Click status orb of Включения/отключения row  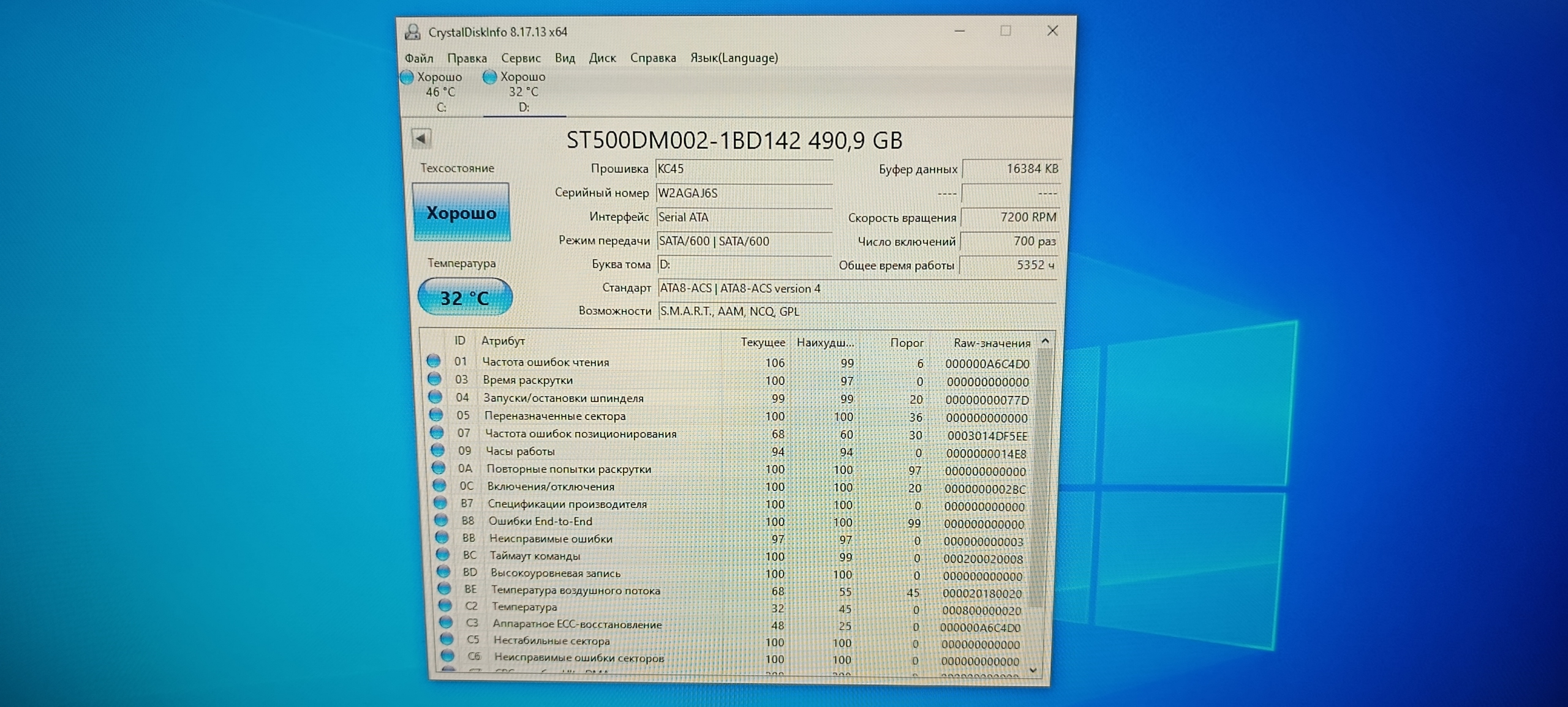(x=439, y=485)
